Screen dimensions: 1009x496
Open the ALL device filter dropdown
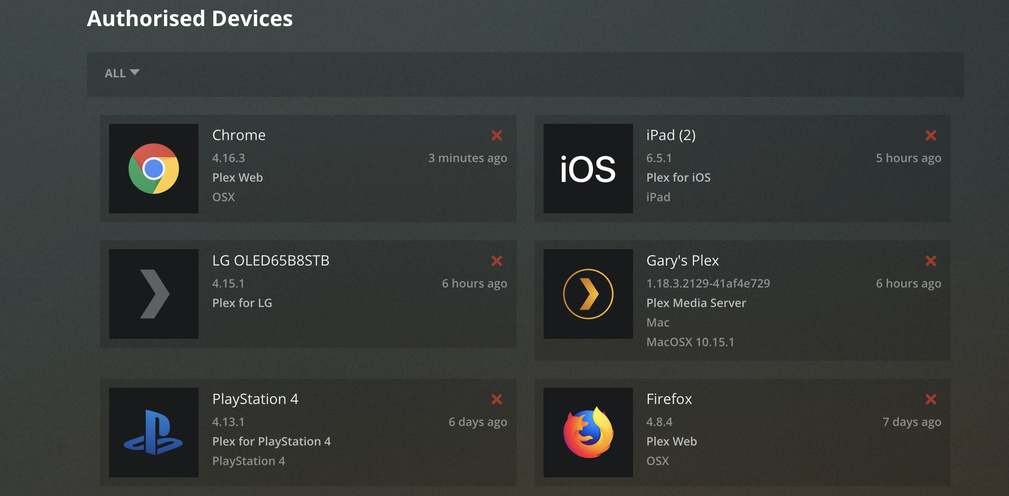122,73
